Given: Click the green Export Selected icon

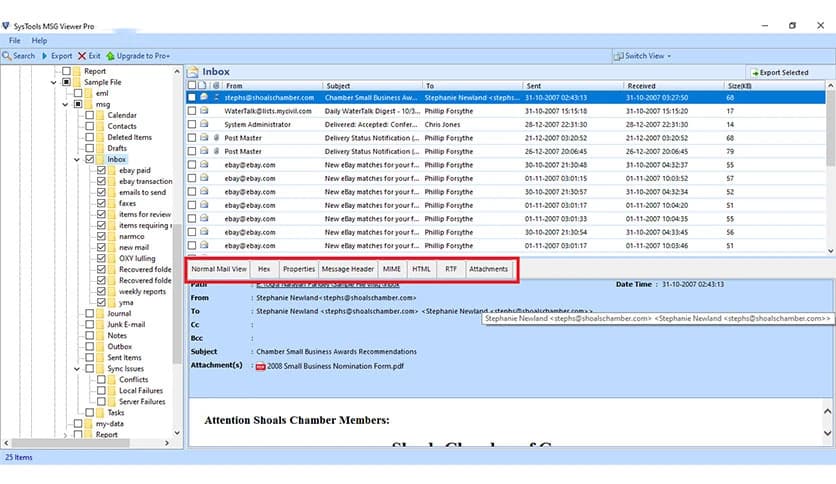Looking at the screenshot, I should 755,72.
